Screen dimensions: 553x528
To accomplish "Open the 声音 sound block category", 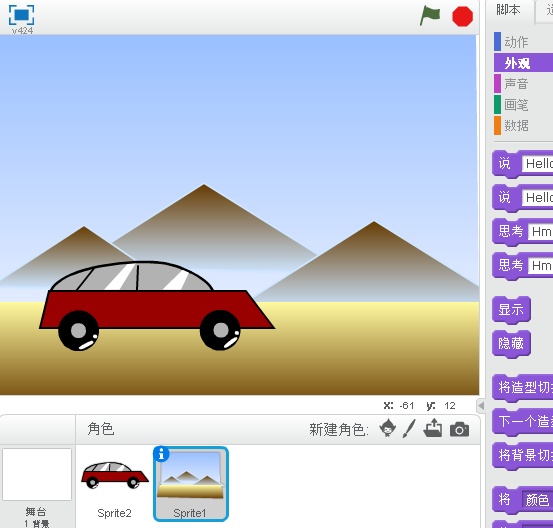I will (523, 84).
